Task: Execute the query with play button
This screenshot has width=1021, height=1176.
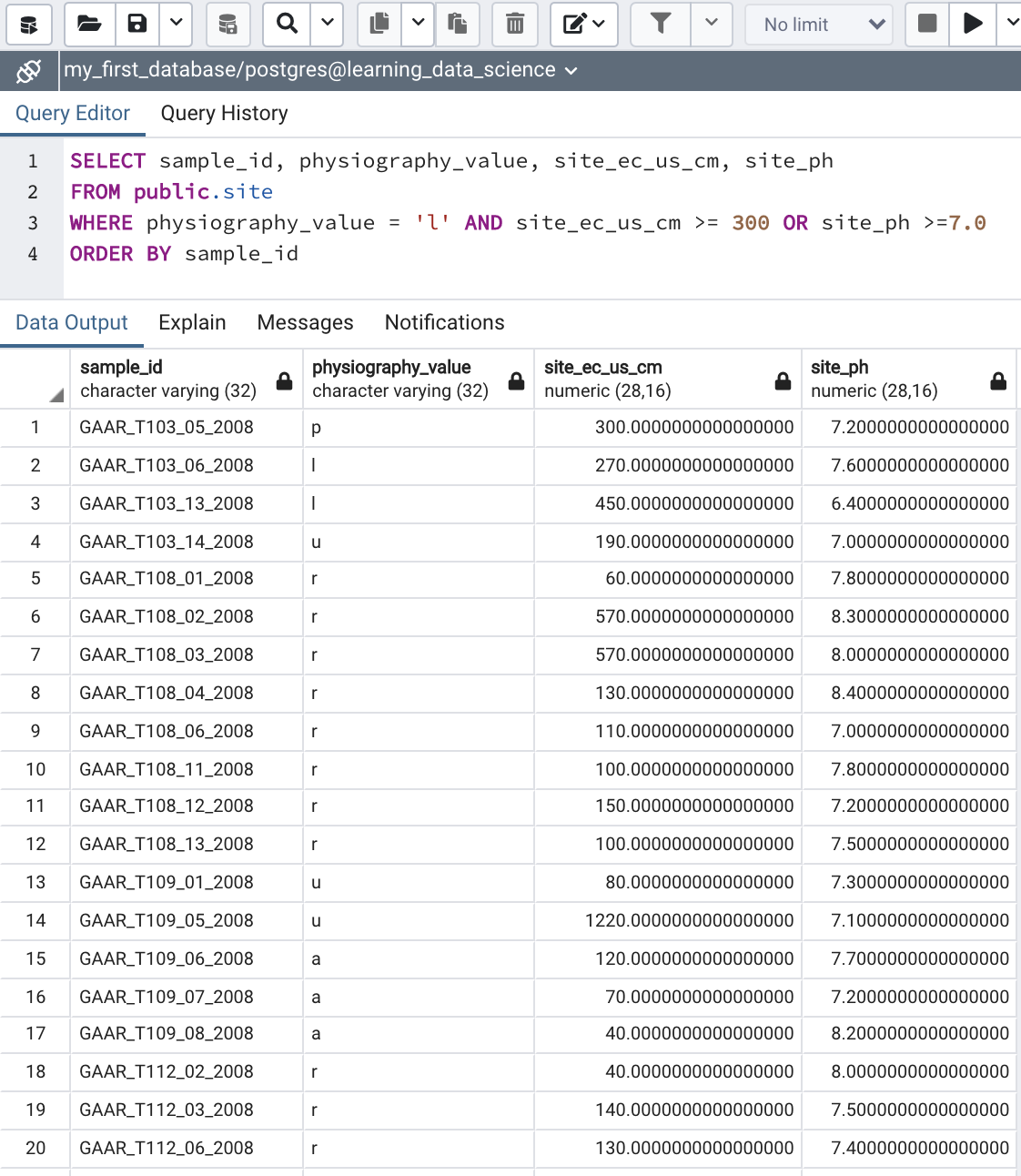Action: pyautogui.click(x=973, y=24)
